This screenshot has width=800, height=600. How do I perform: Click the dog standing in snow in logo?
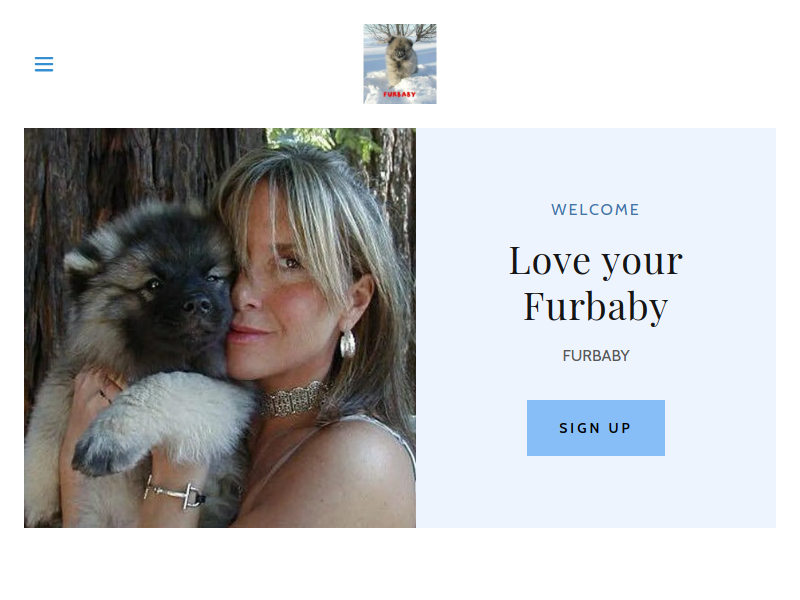coord(399,59)
